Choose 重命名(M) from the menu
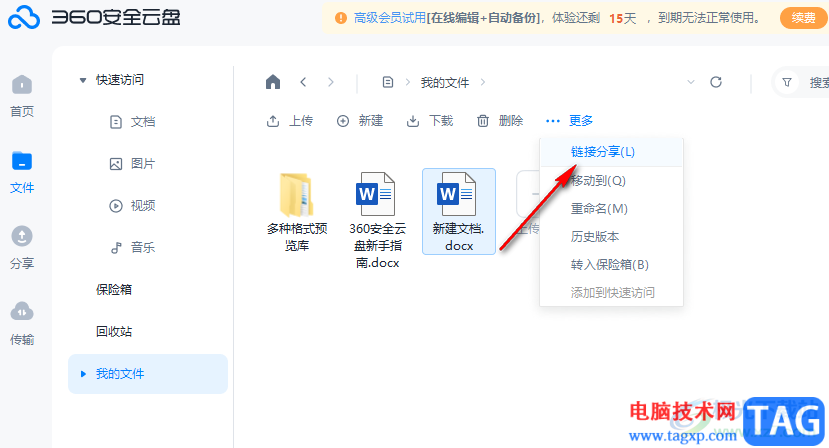 pyautogui.click(x=611, y=209)
